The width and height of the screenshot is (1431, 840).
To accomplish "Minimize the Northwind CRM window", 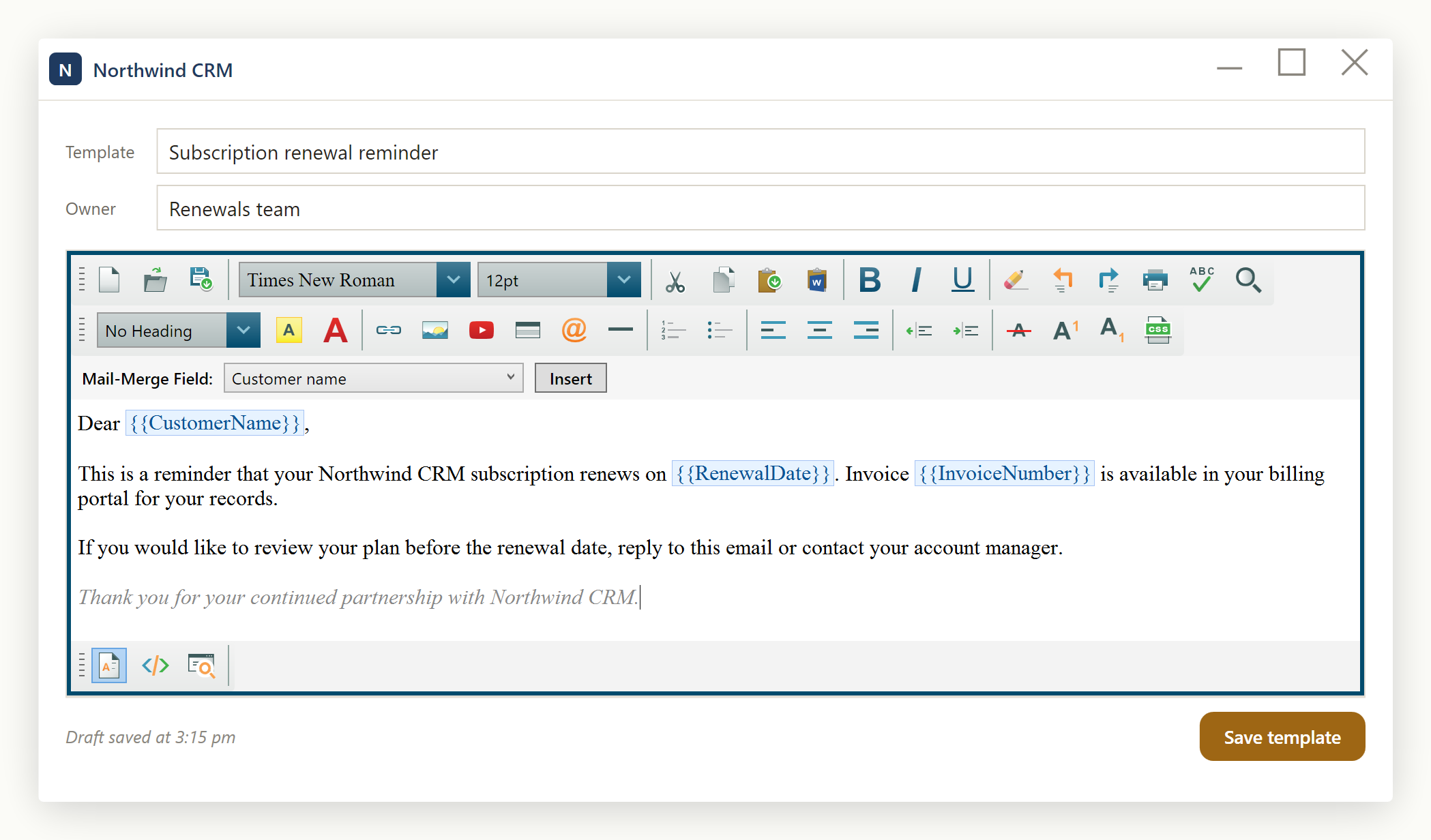I will point(1229,68).
